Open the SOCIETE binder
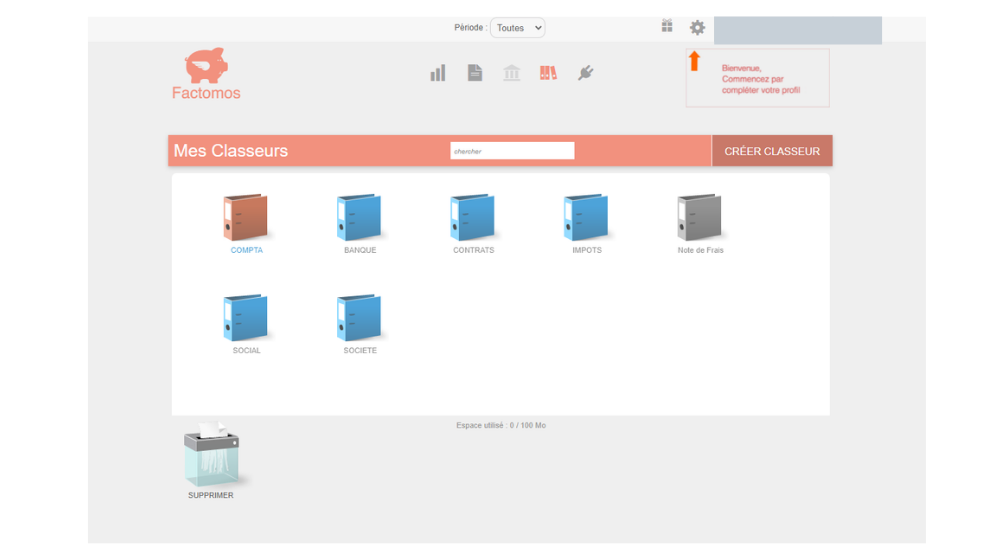The height and width of the screenshot is (560, 1000). click(x=359, y=318)
